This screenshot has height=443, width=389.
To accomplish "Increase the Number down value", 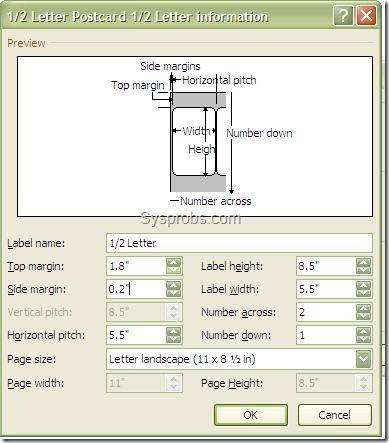I will point(363,331).
